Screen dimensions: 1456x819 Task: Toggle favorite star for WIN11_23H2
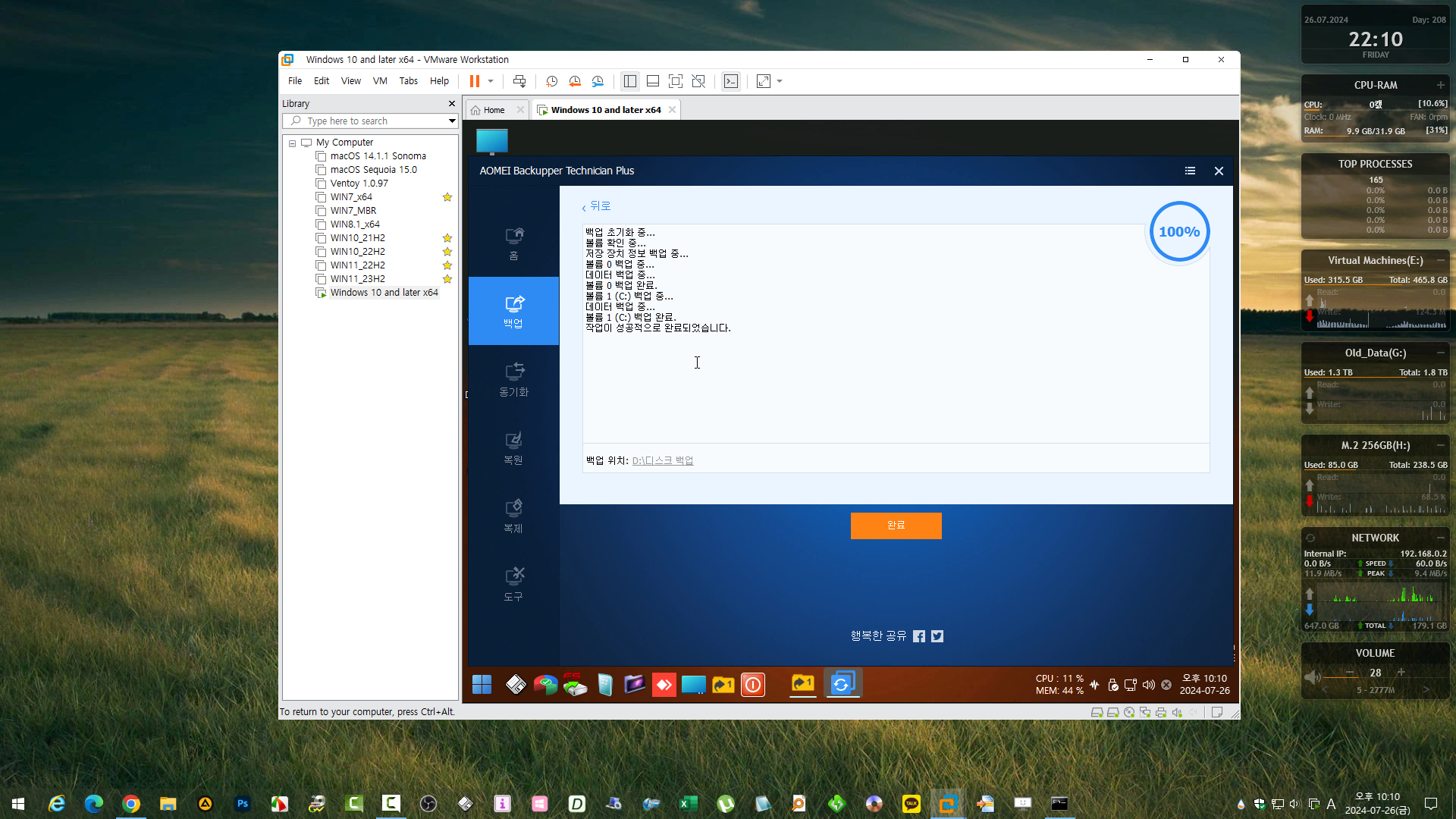pyautogui.click(x=447, y=279)
